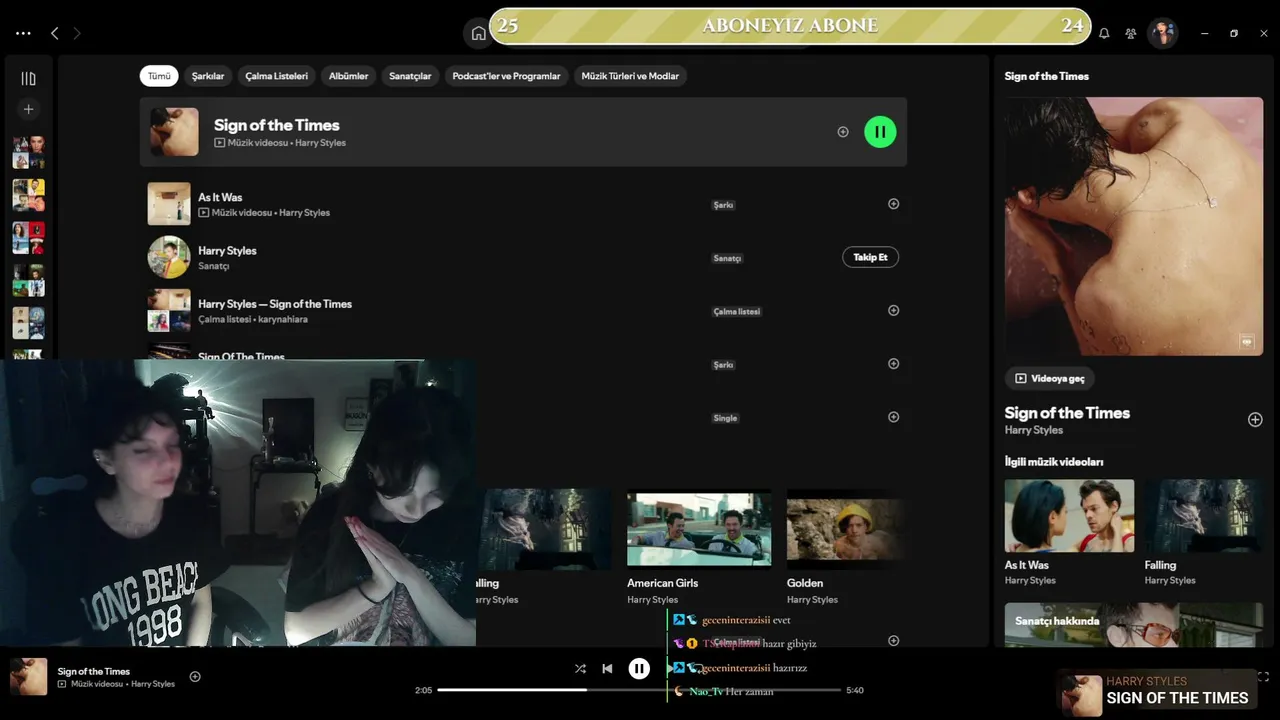Go back with the left arrow
Screen dimensions: 1280x720
pos(55,33)
